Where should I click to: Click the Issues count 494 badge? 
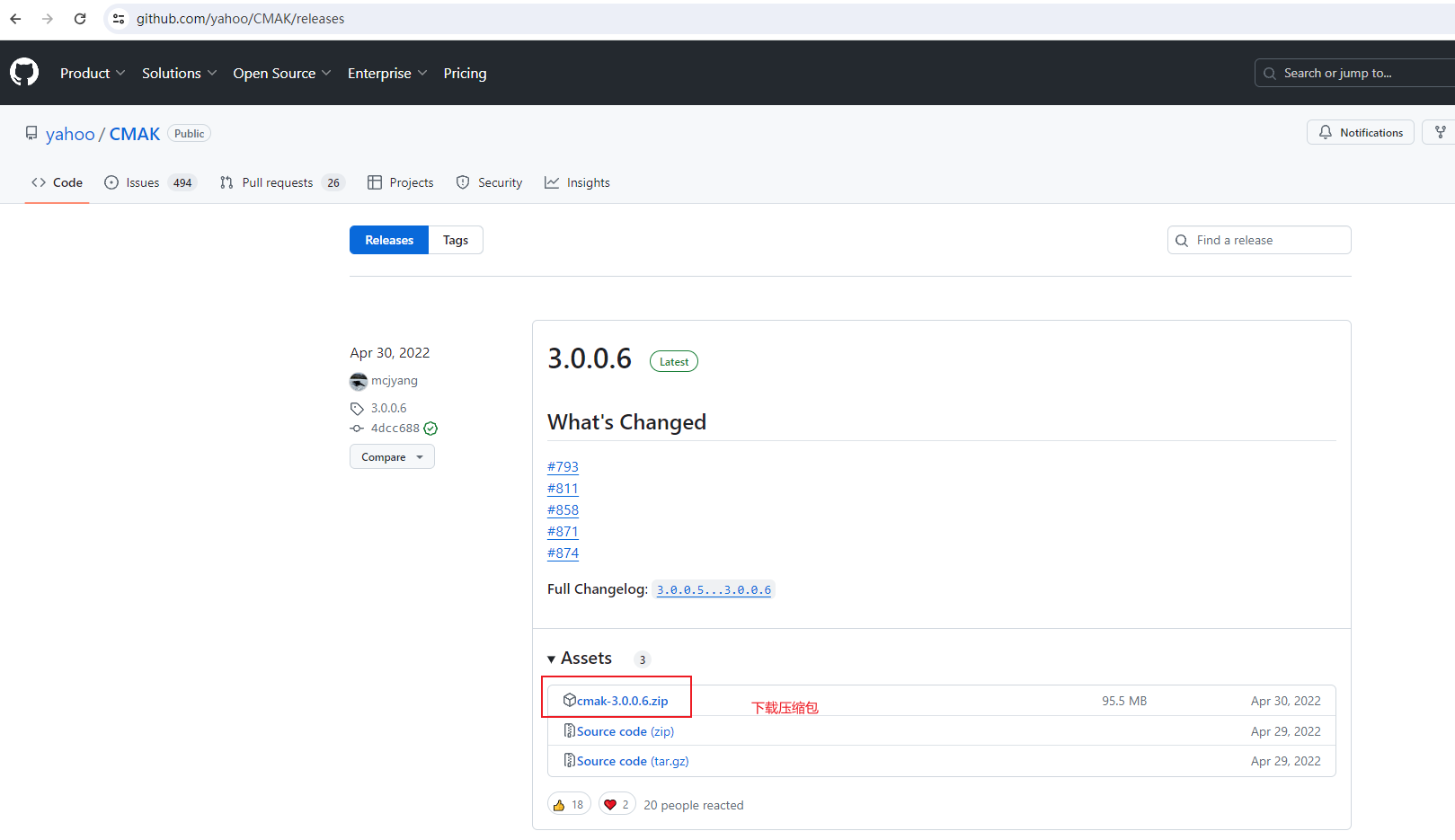[182, 183]
